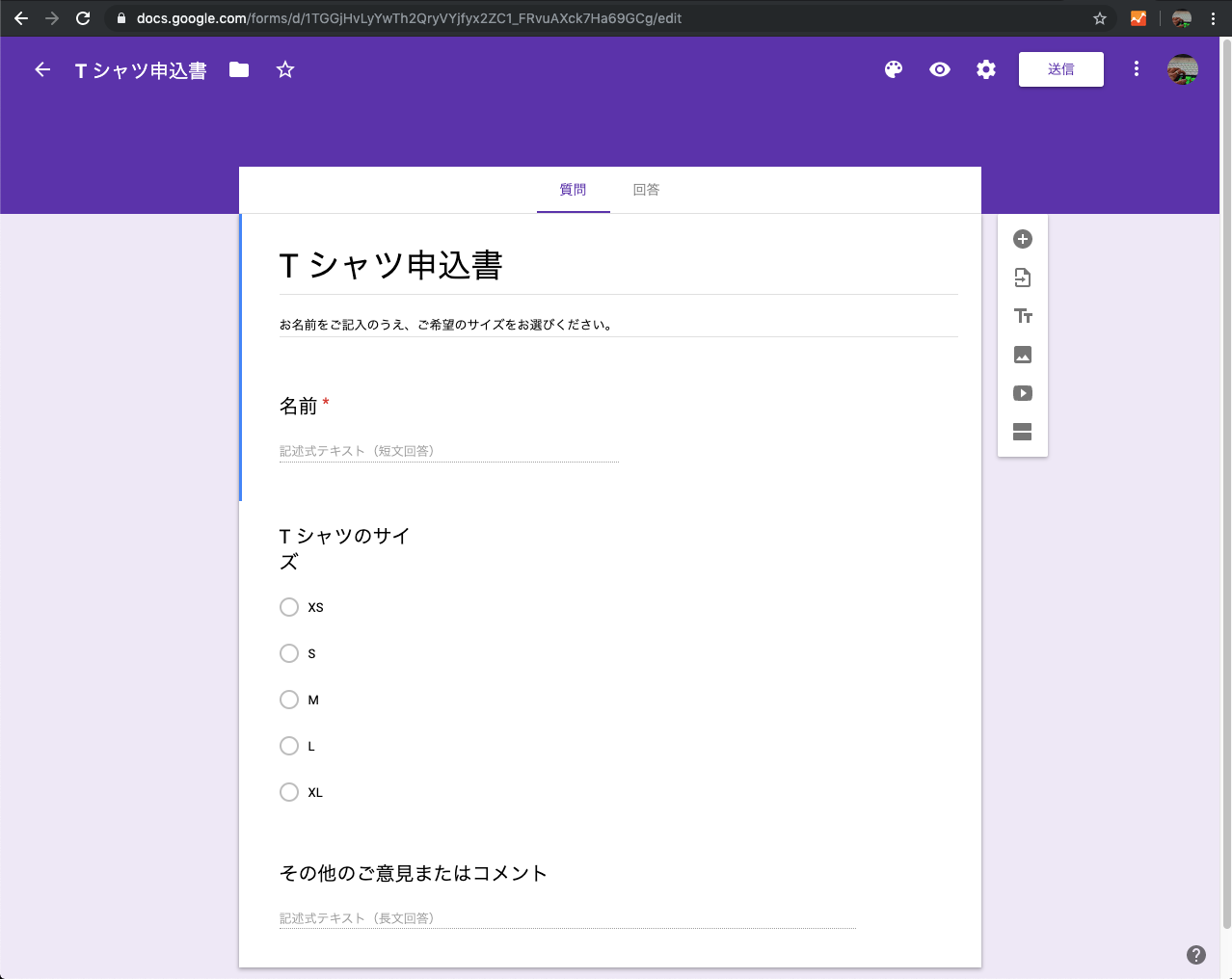Choose the M size option
Image resolution: width=1232 pixels, height=979 pixels.
tap(288, 700)
